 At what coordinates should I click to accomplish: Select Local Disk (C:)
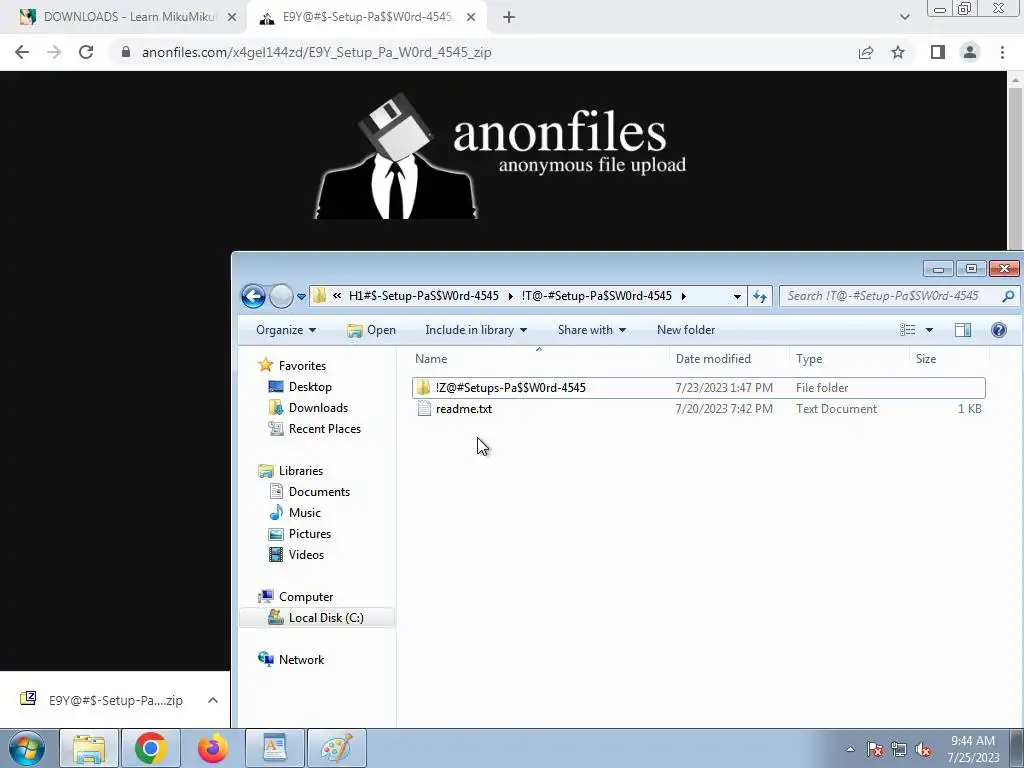click(317, 618)
